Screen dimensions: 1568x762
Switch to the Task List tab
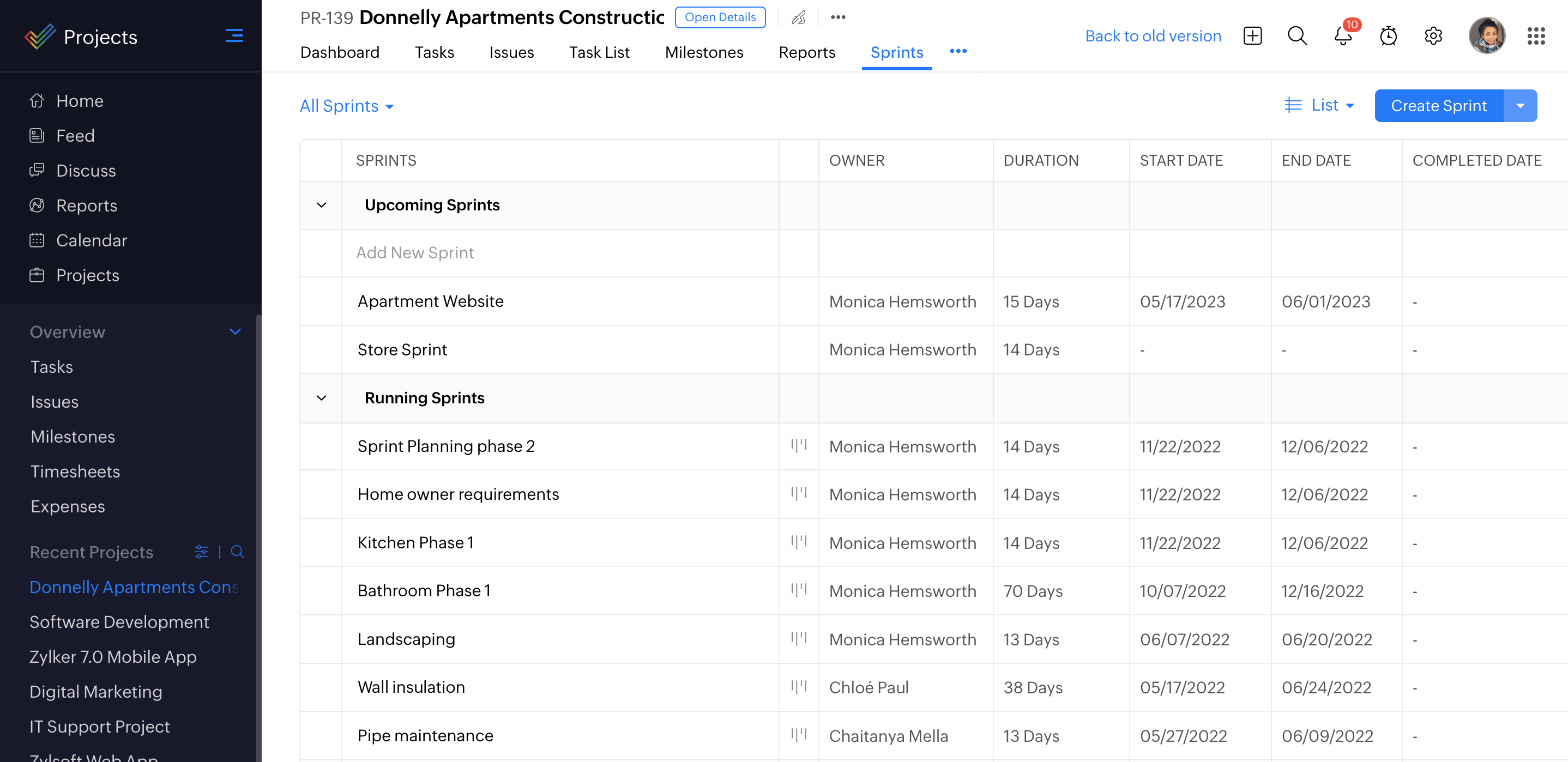click(599, 52)
